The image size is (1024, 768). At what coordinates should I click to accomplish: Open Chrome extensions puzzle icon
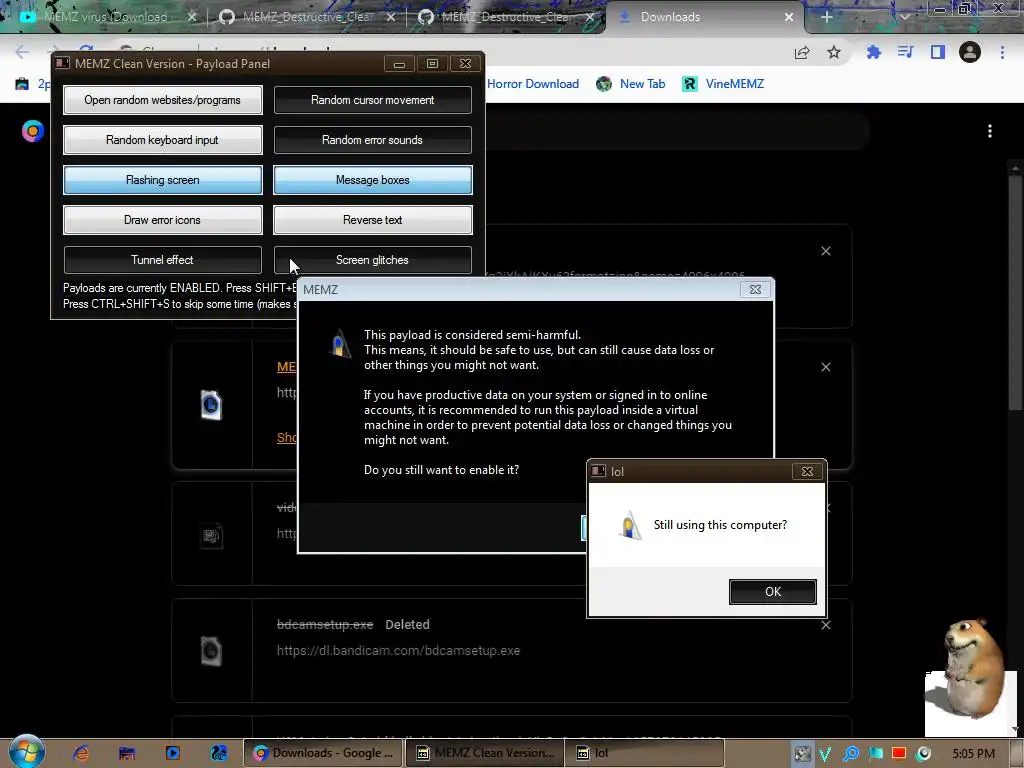874,52
